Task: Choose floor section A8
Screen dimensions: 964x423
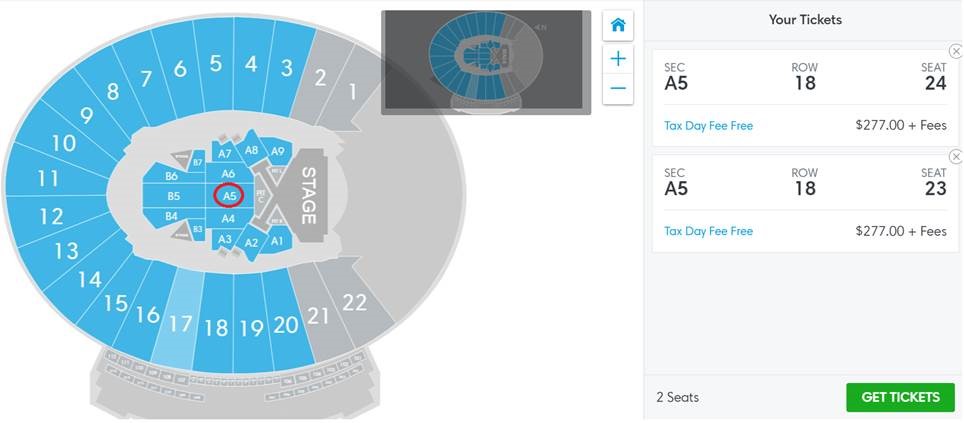Action: pos(252,151)
